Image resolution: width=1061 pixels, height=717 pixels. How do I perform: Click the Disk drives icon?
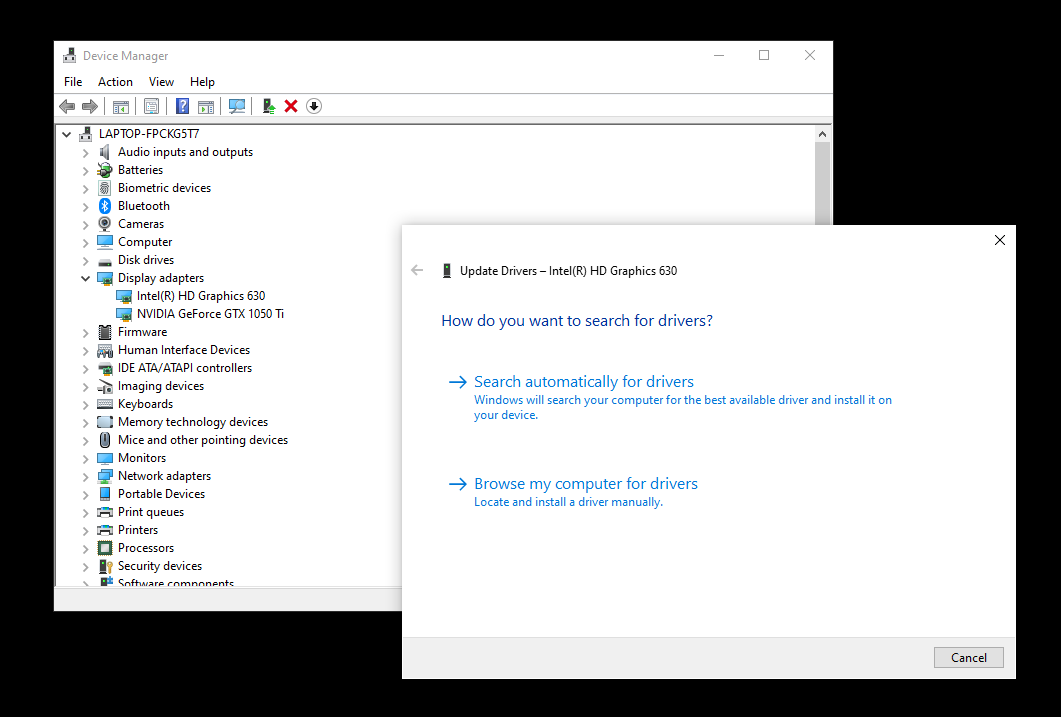point(105,260)
